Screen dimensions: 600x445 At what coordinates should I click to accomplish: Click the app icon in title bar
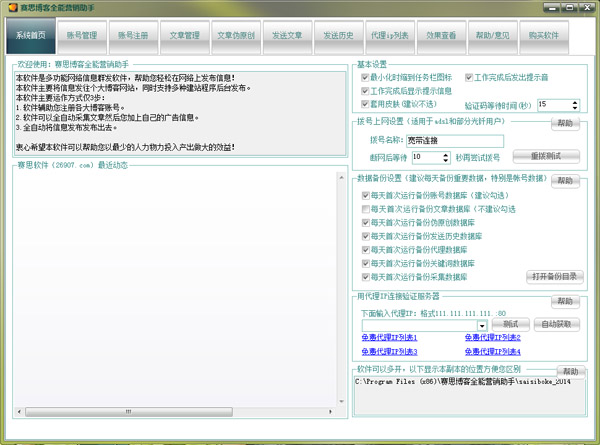[10, 8]
